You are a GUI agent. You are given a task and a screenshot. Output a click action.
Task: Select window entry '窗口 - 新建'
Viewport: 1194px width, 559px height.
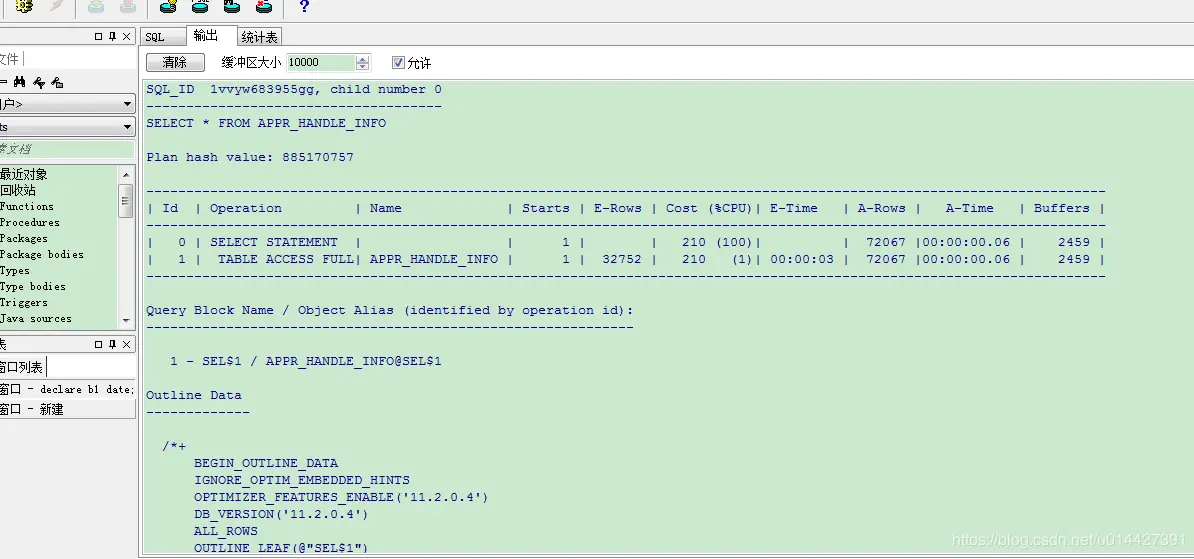click(67, 409)
